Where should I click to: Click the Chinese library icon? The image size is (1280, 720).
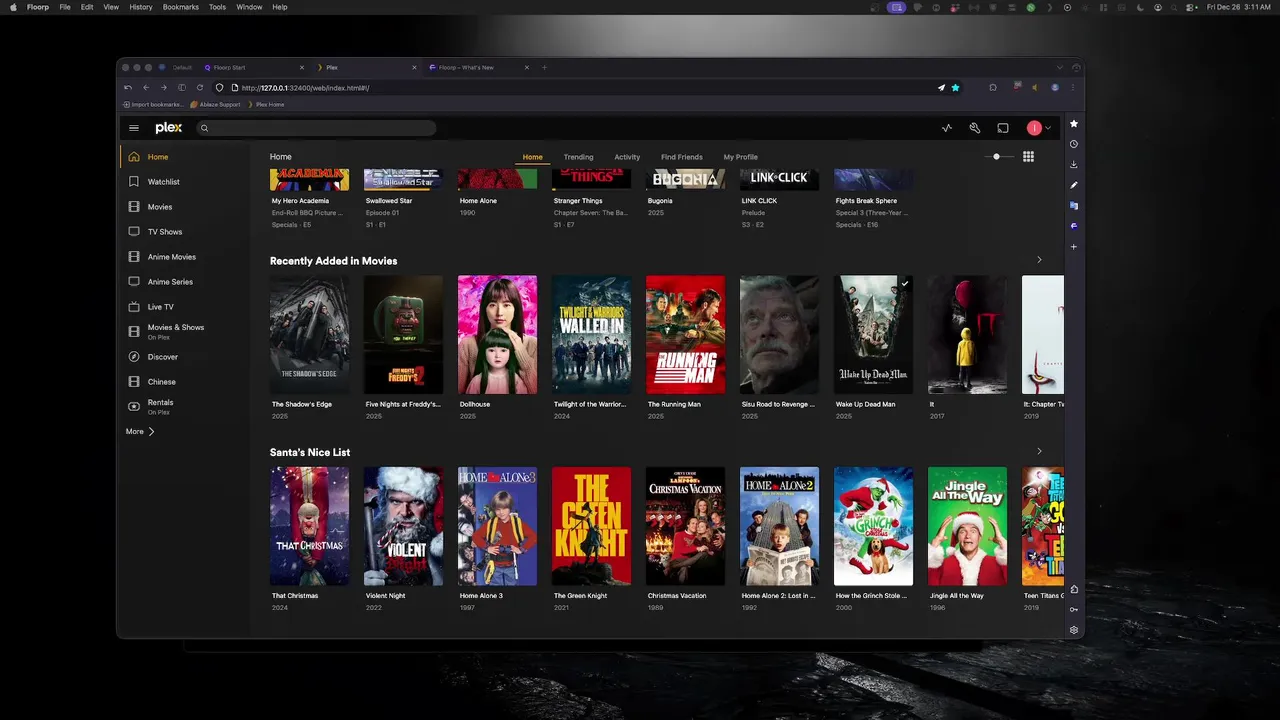(134, 382)
